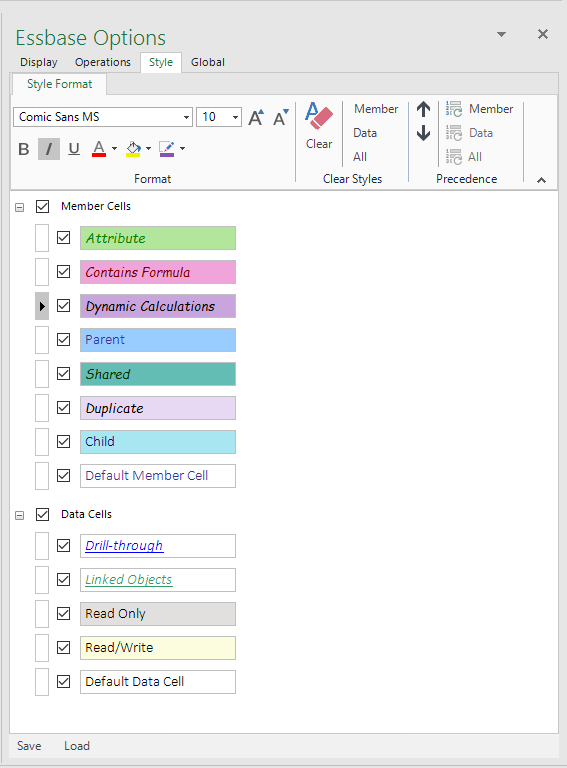Toggle Italic formatting button
This screenshot has height=768, width=567.
[x=49, y=149]
